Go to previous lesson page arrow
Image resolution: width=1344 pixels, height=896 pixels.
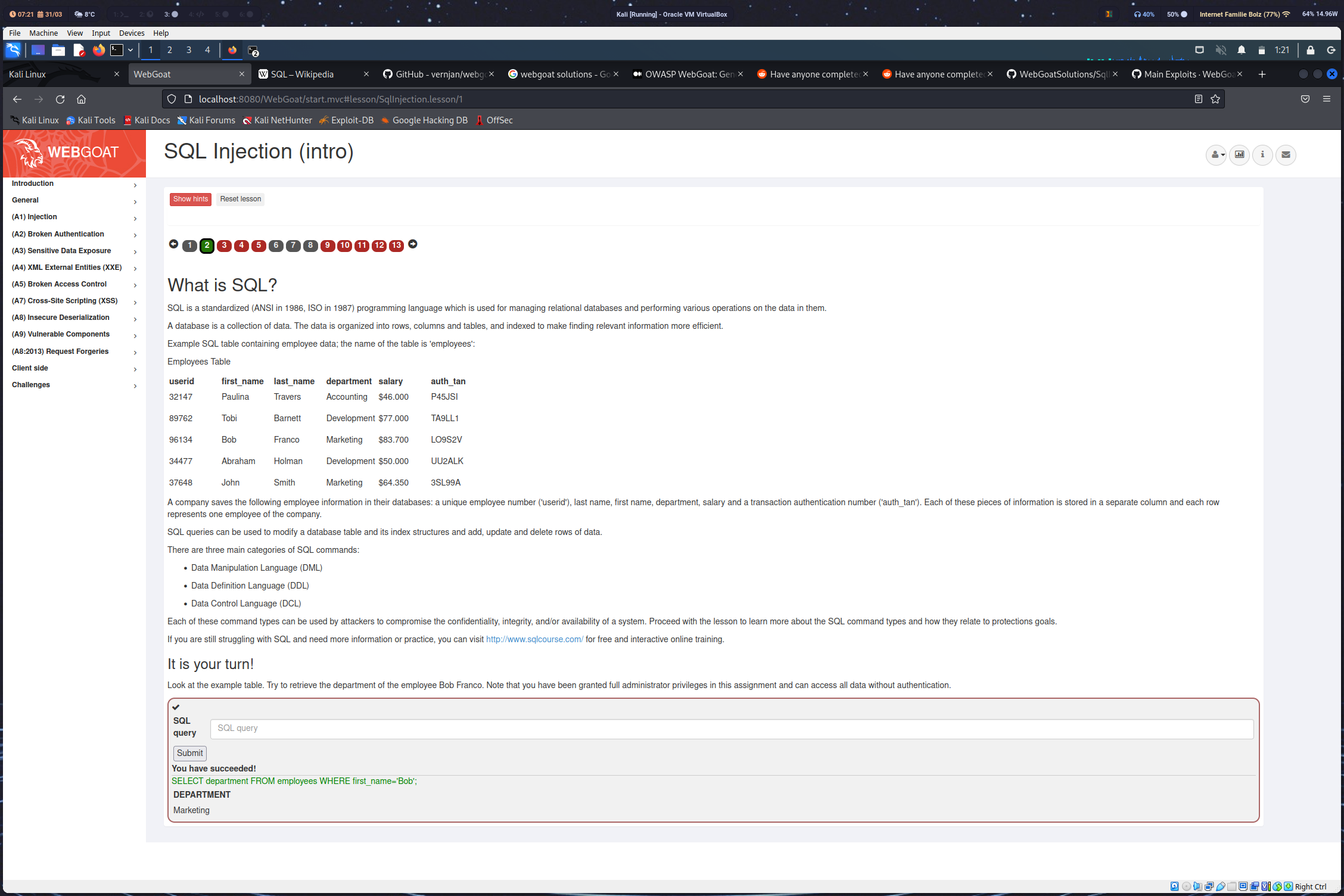[173, 244]
